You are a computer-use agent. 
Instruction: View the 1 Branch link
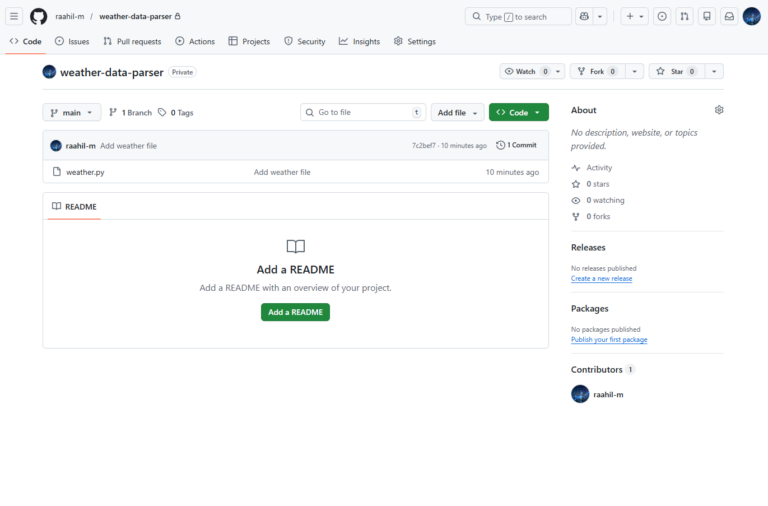click(x=130, y=113)
